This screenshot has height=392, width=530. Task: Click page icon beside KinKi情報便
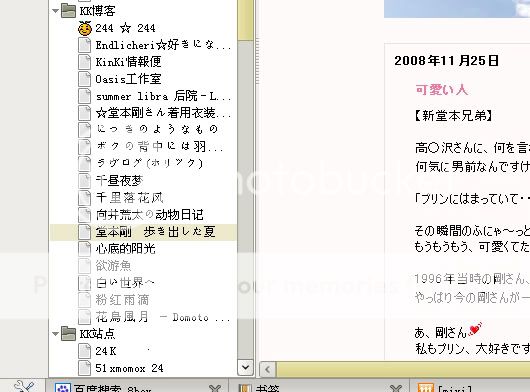(85, 62)
